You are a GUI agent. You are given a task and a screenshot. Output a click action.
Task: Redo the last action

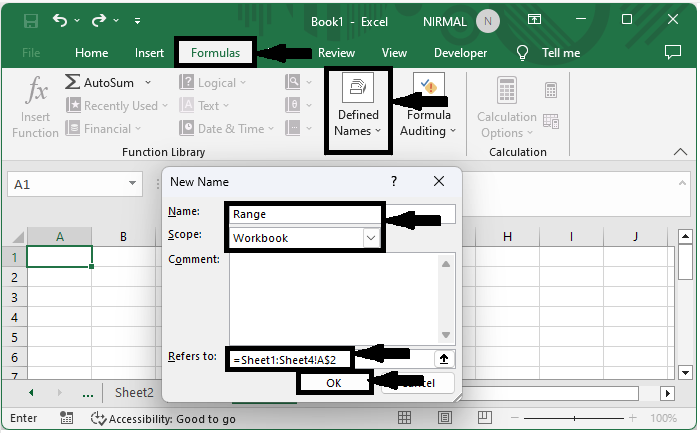point(99,20)
